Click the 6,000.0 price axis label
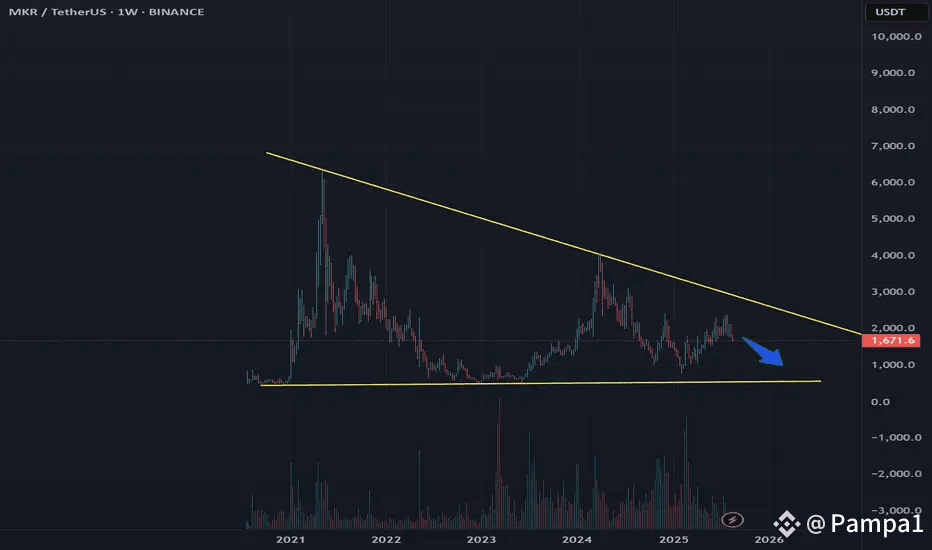Viewport: 932px width, 550px height. 893,183
